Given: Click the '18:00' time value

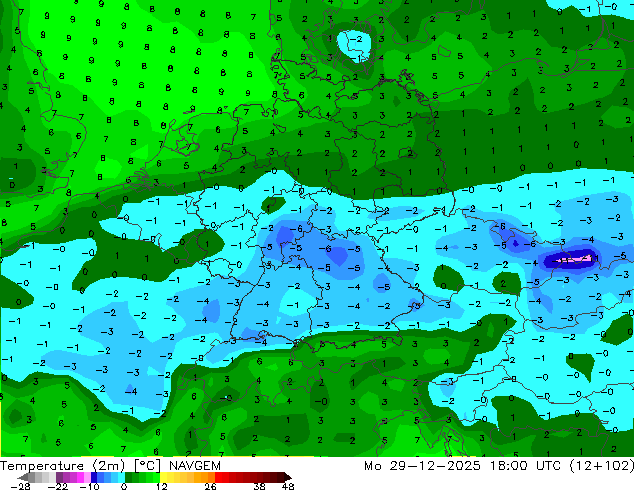Looking at the screenshot, I should tap(508, 466).
